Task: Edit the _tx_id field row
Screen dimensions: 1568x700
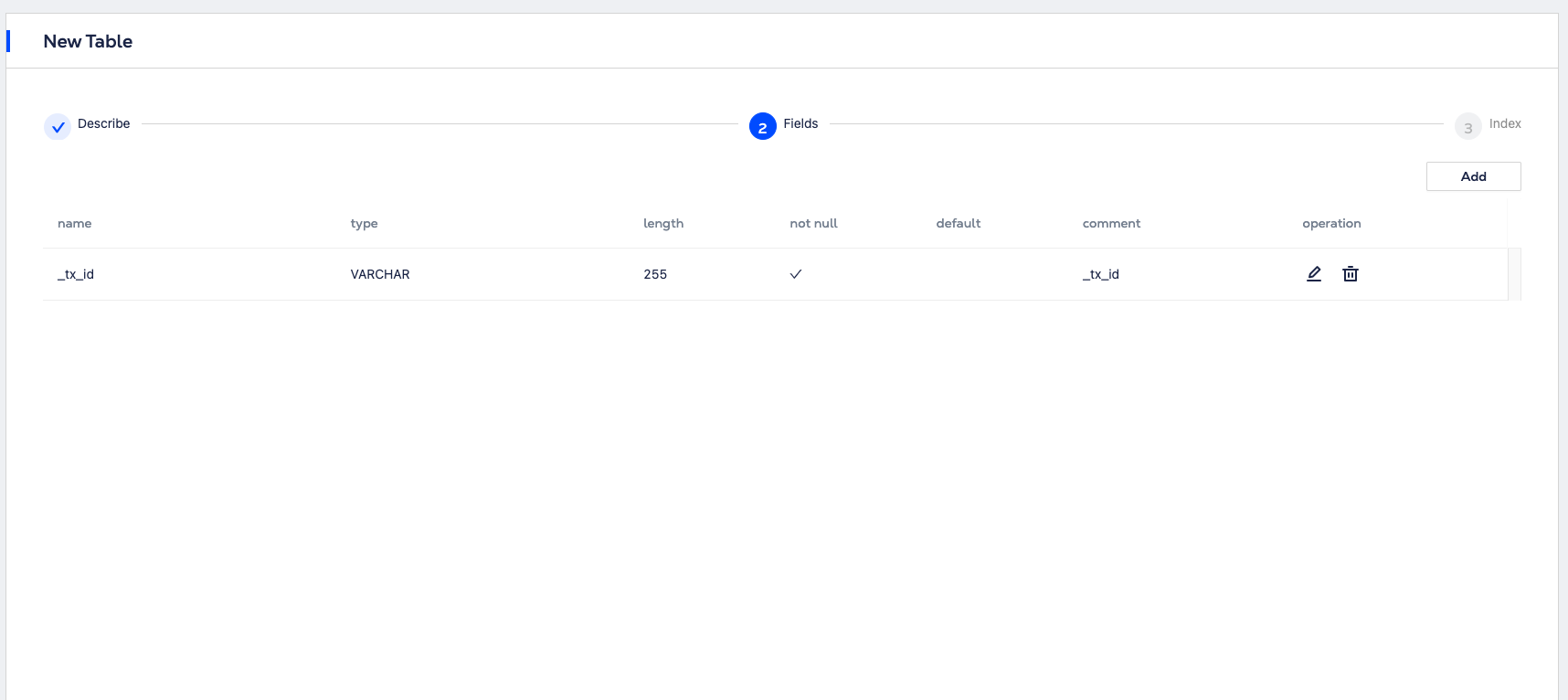Action: coord(1314,273)
